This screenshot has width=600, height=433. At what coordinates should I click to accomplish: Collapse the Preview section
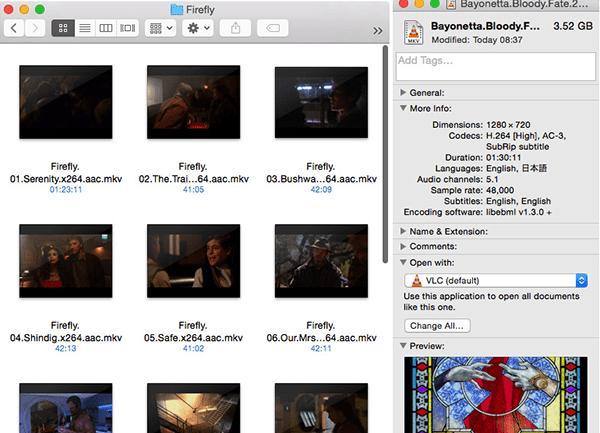click(x=403, y=345)
